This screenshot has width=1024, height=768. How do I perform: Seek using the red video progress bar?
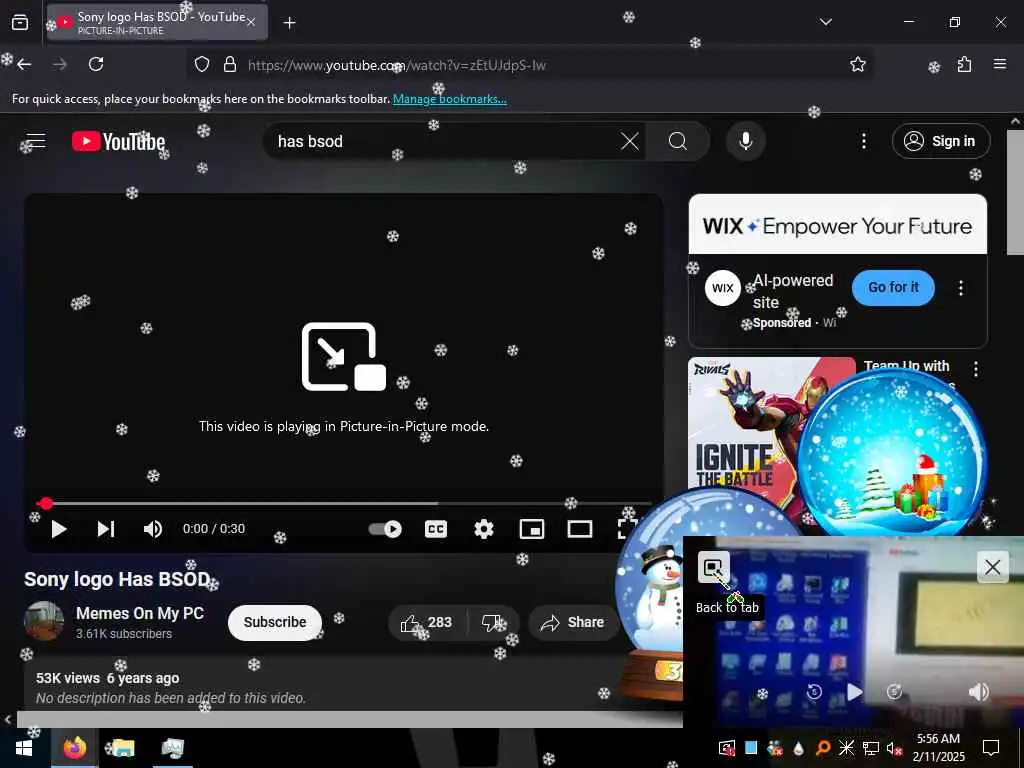tap(345, 504)
